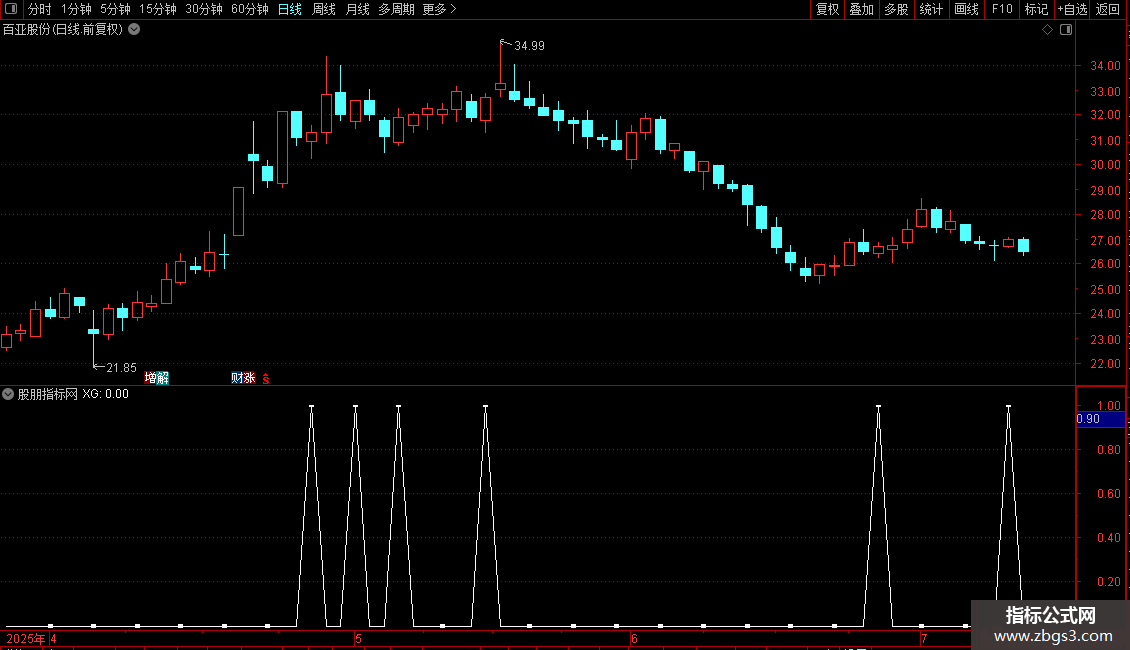Click the 标记 mark button
Image resolution: width=1130 pixels, height=650 pixels.
click(x=1036, y=9)
